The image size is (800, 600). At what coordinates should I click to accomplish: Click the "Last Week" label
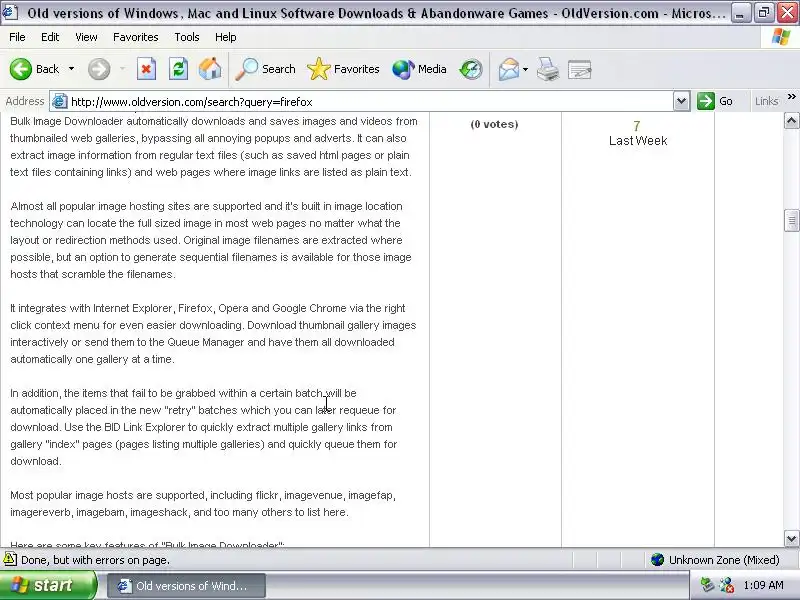coord(638,141)
